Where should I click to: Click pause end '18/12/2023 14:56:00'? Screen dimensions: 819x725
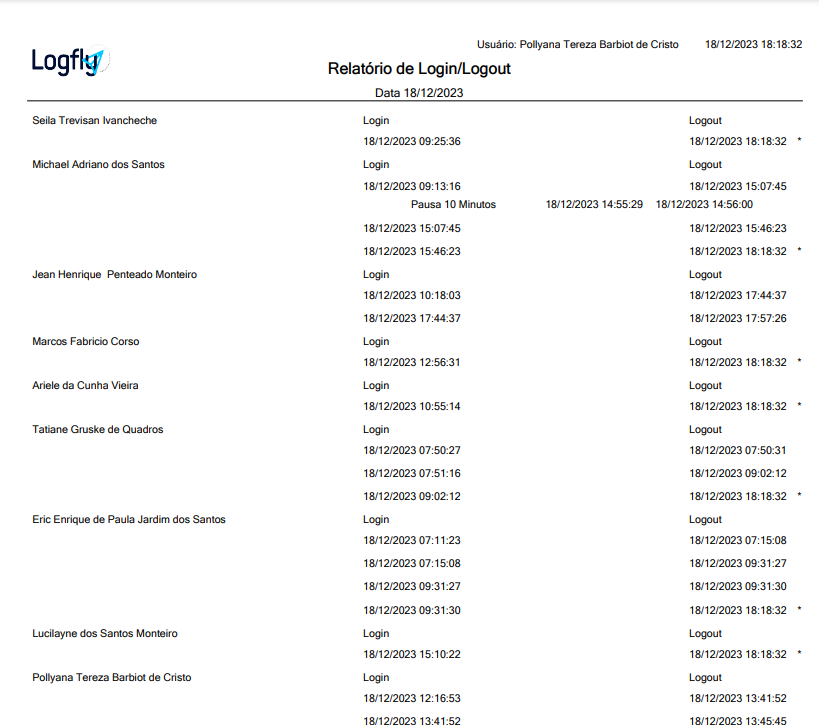704,205
